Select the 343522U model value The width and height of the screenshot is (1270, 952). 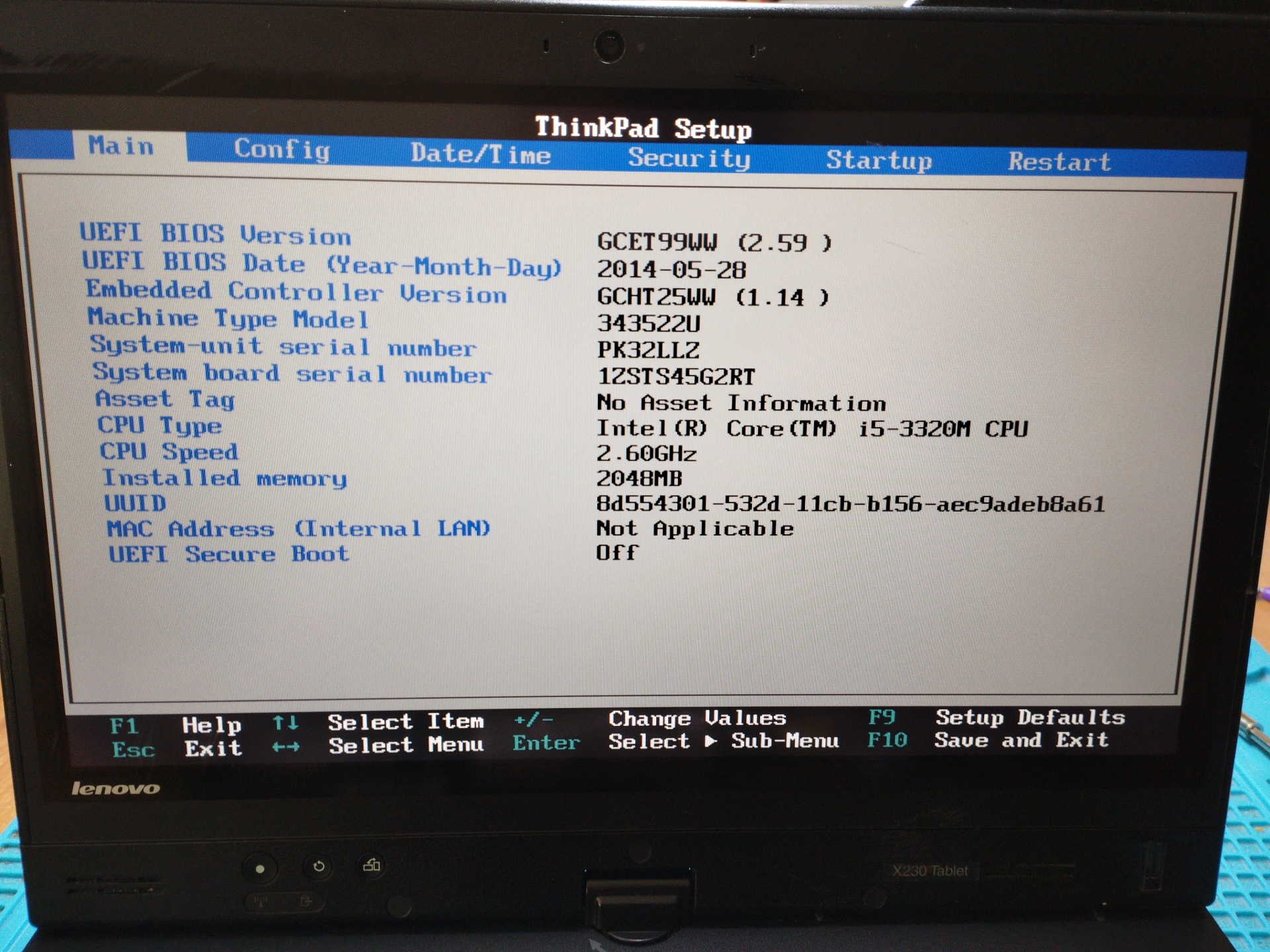click(648, 323)
